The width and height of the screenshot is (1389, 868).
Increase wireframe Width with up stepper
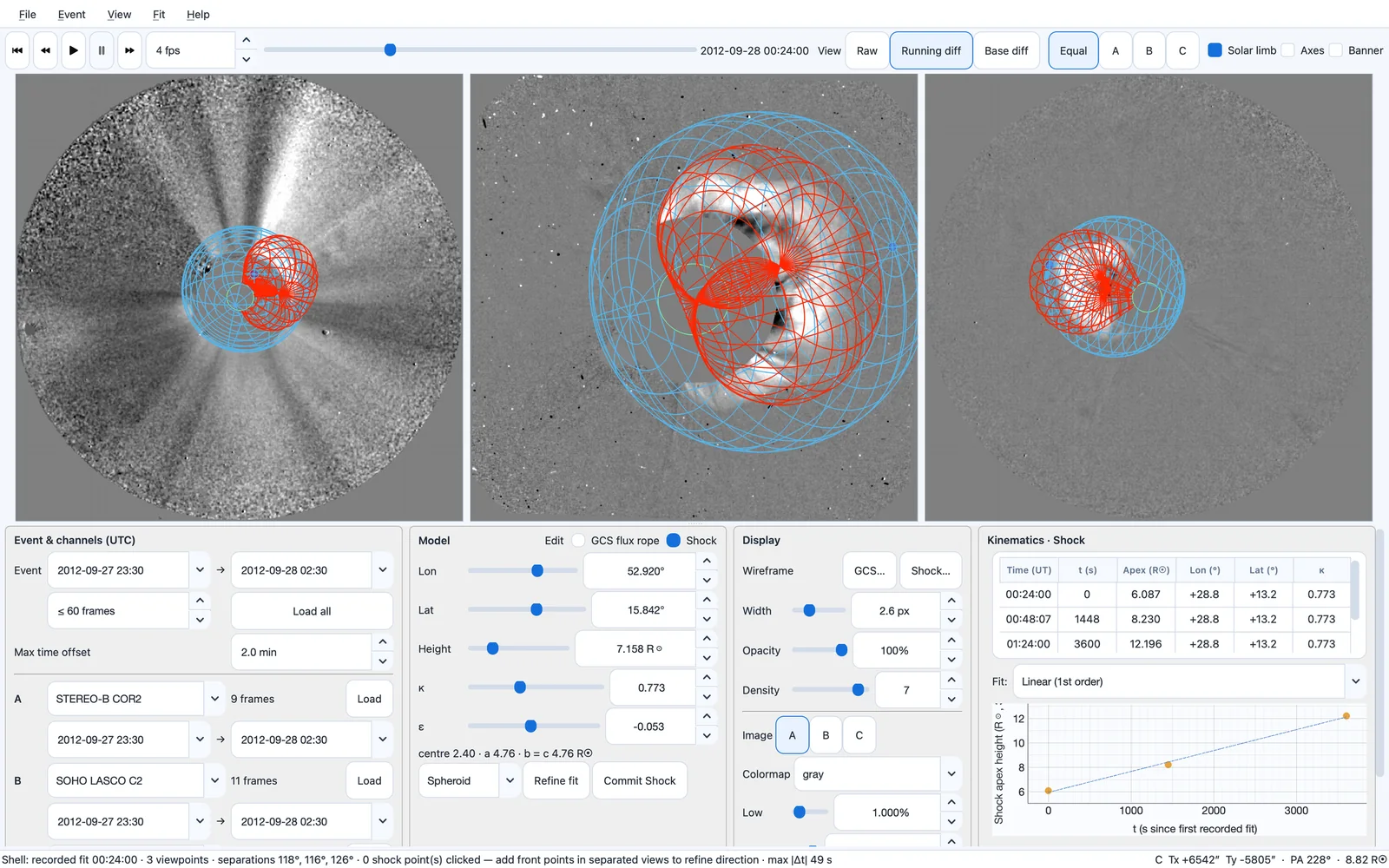pos(951,601)
